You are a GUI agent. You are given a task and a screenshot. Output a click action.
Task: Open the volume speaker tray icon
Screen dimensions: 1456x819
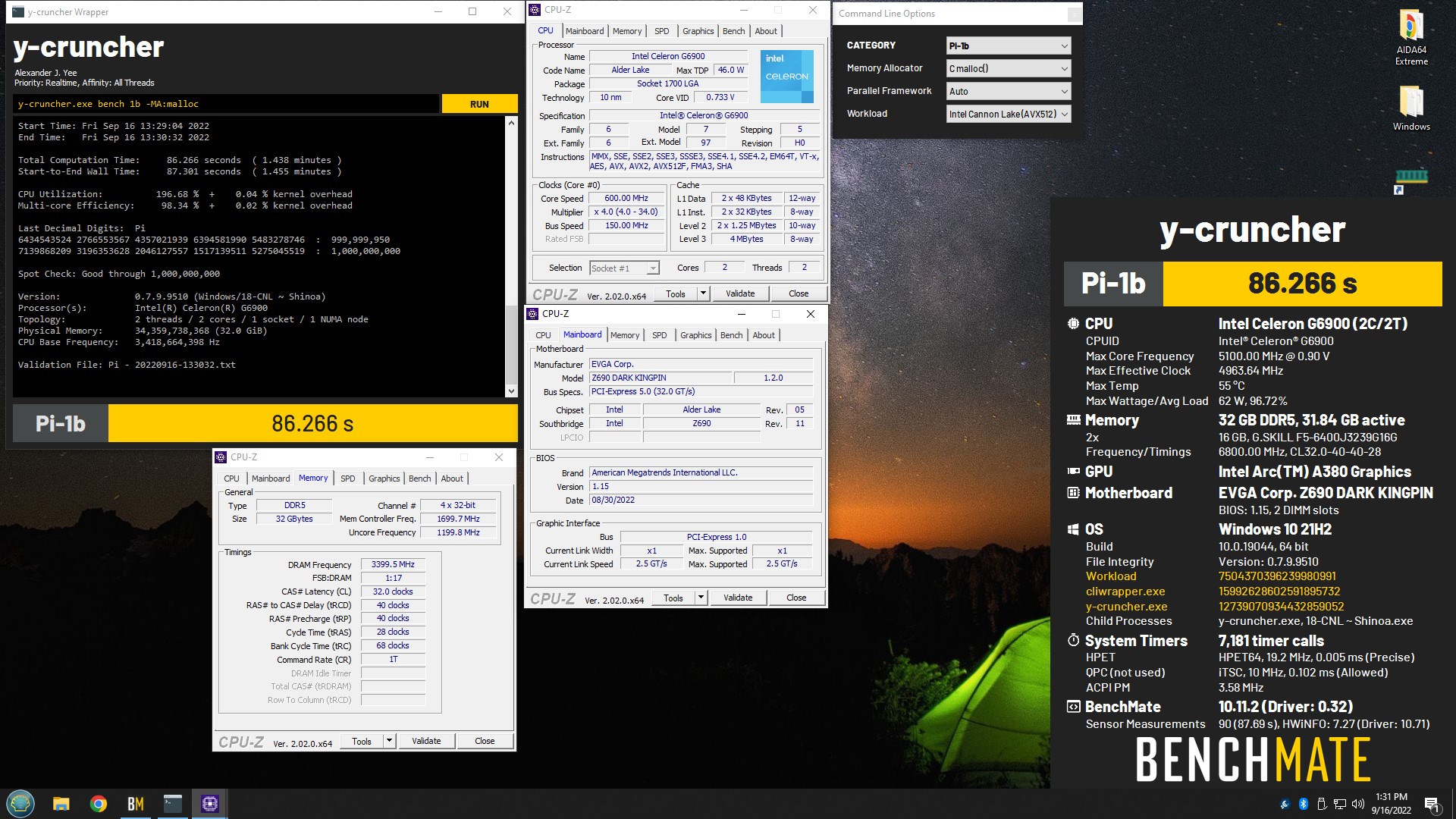[1358, 804]
